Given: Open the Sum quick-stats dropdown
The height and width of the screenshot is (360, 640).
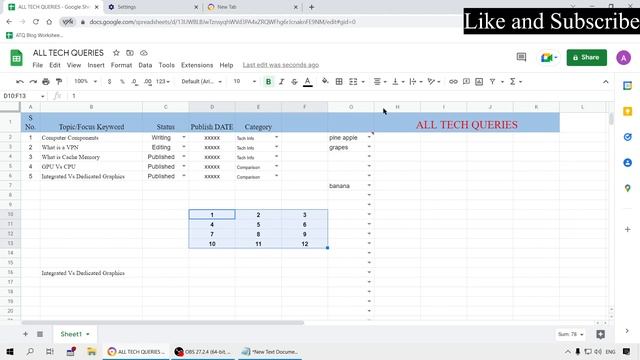Looking at the screenshot, I should coord(570,334).
